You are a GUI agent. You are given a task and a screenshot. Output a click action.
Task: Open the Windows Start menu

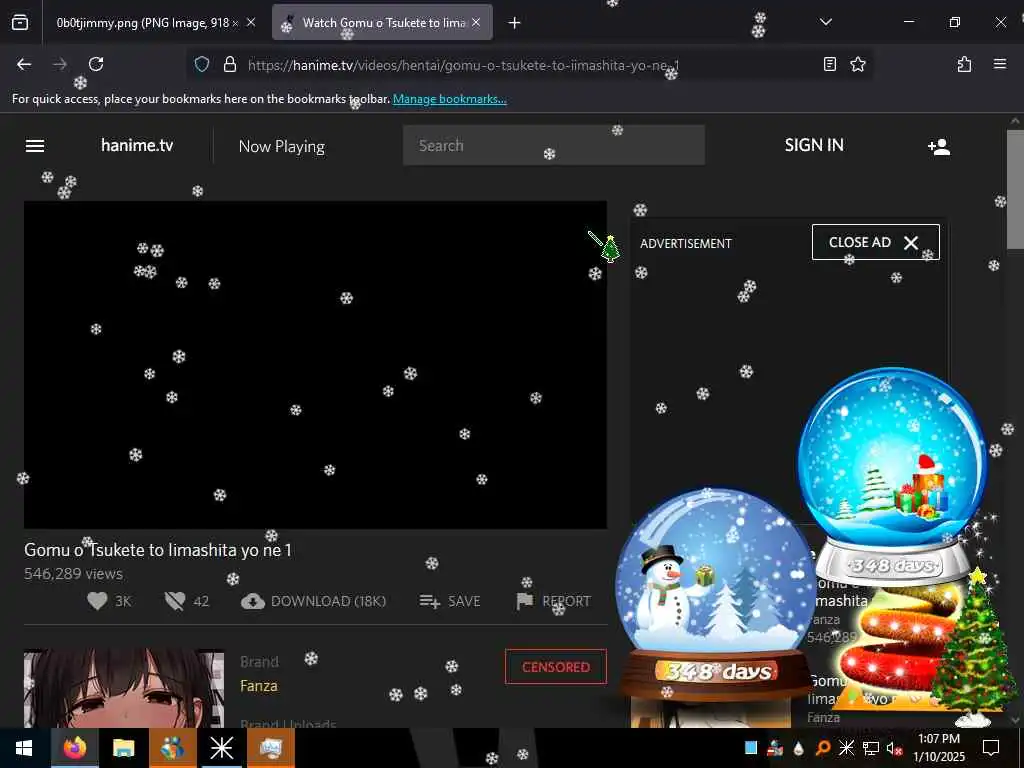click(x=24, y=748)
